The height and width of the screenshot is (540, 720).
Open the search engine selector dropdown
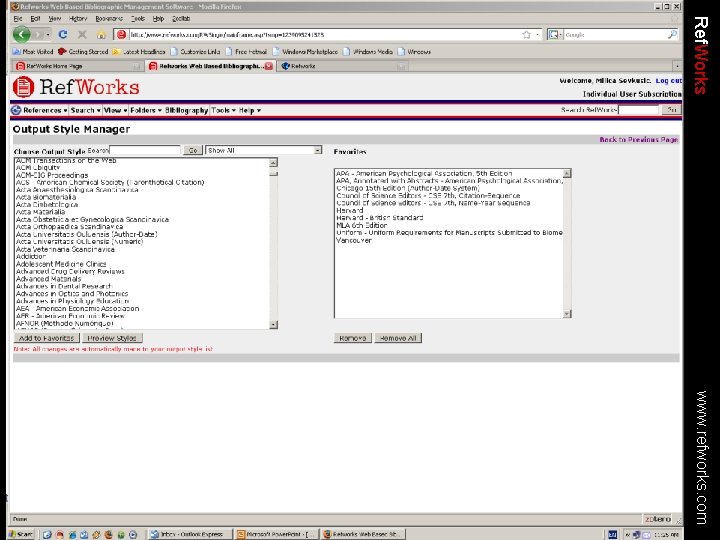click(x=555, y=34)
